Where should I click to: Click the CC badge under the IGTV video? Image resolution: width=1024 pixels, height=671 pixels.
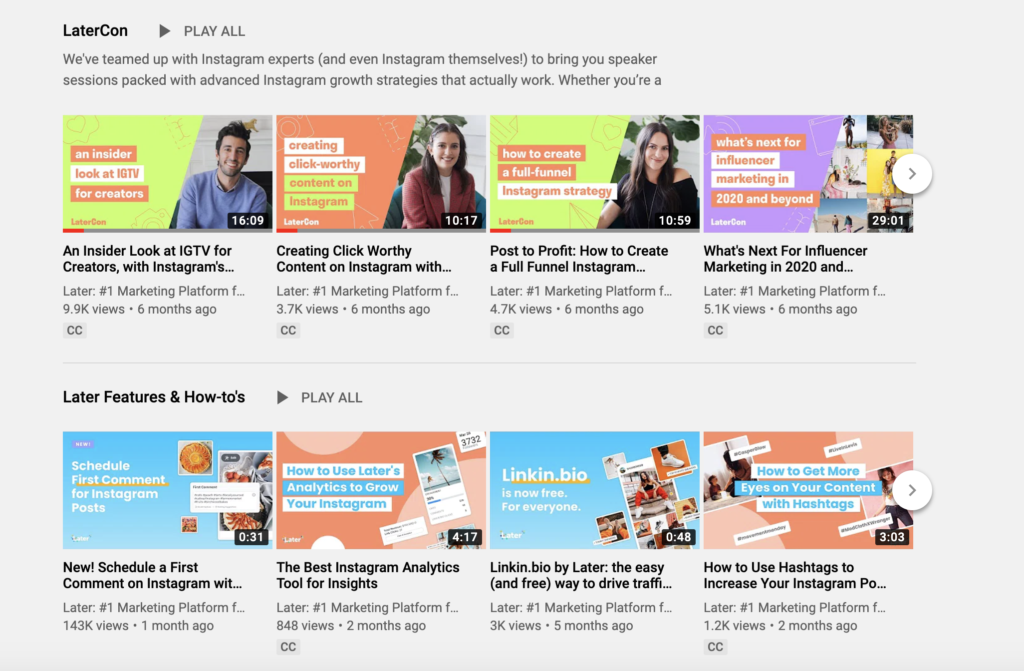(x=74, y=331)
